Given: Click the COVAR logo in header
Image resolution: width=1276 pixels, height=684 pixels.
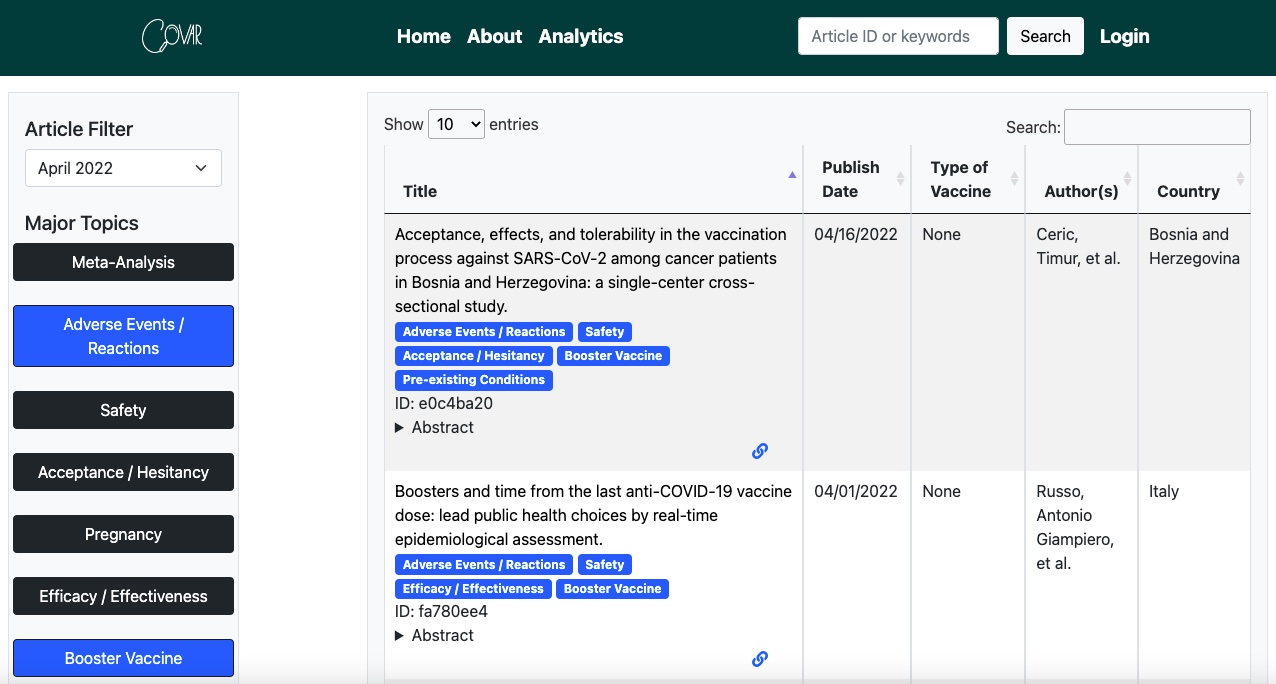Looking at the screenshot, I should tap(172, 36).
